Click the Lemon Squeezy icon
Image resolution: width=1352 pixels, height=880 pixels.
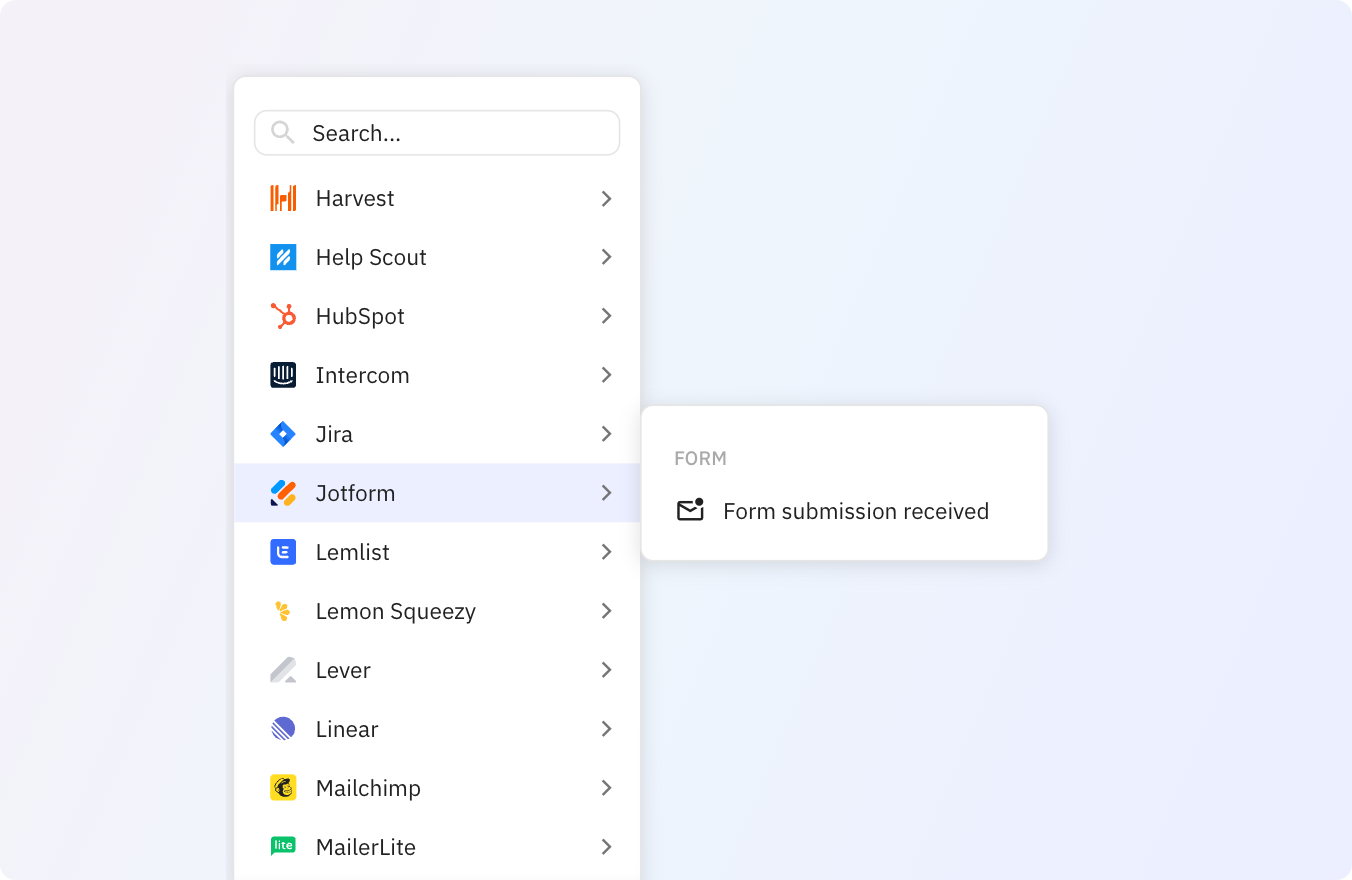click(x=283, y=611)
